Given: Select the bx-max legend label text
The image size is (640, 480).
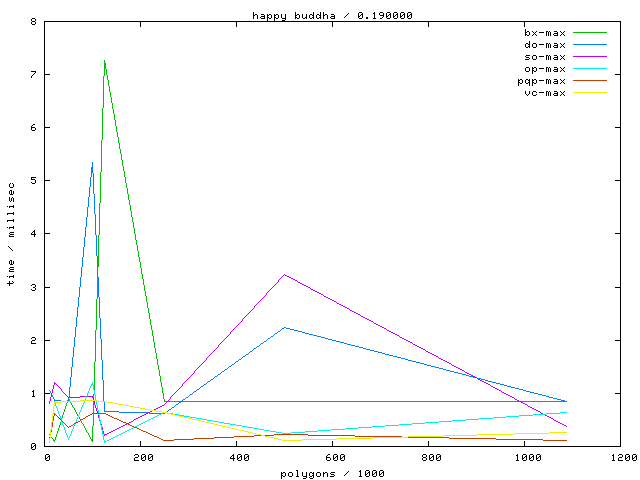Looking at the screenshot, I should 545,33.
